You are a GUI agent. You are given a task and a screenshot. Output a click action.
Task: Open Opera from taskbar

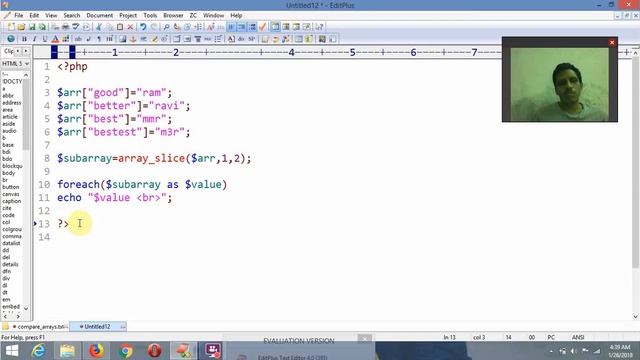(x=154, y=351)
